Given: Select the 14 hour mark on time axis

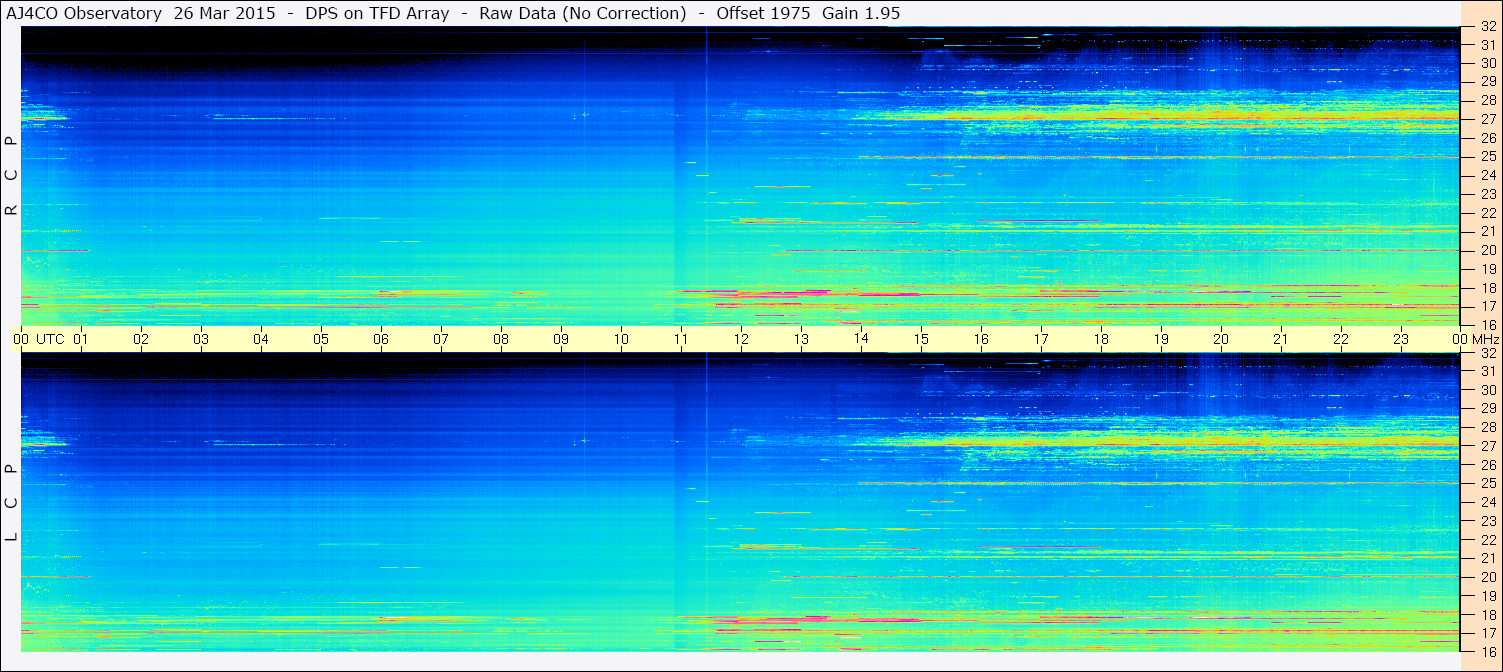Looking at the screenshot, I should pos(861,338).
